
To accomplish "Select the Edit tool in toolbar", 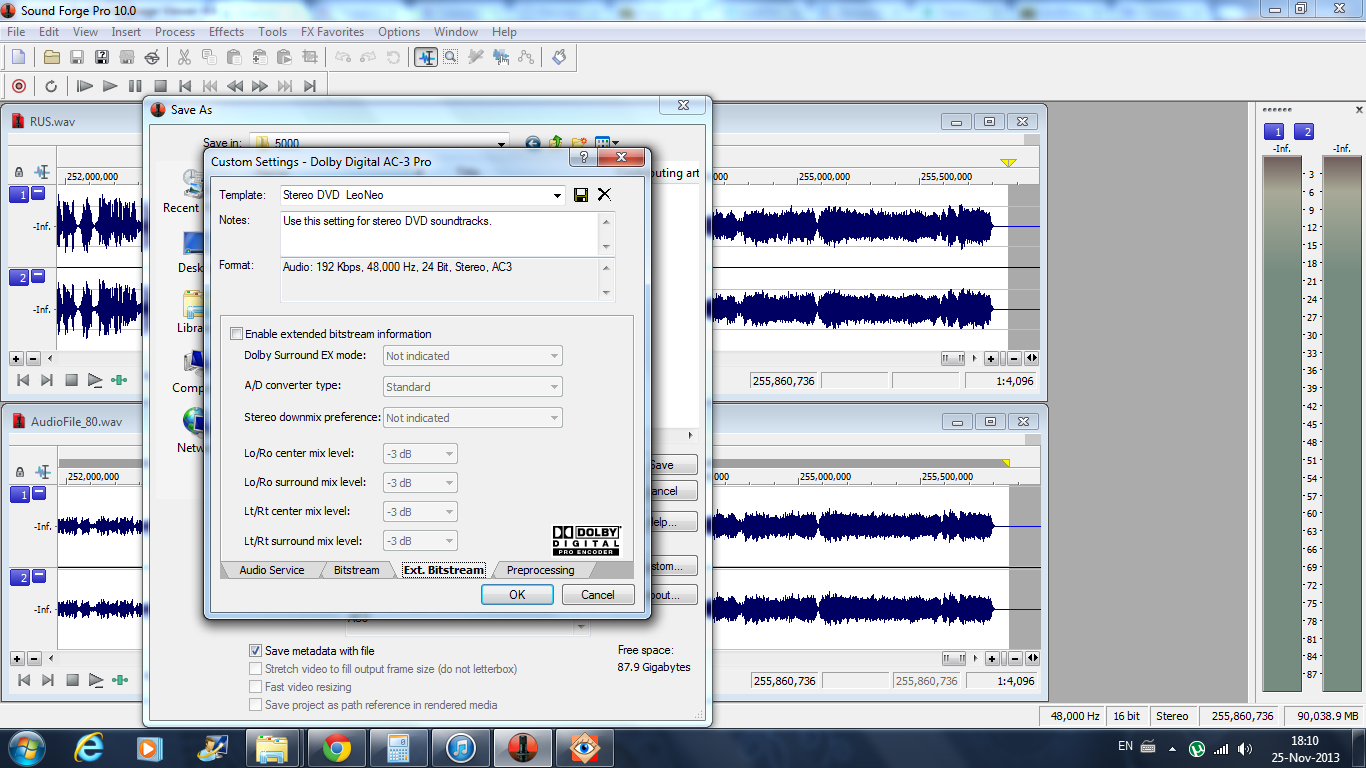I will pyautogui.click(x=427, y=57).
